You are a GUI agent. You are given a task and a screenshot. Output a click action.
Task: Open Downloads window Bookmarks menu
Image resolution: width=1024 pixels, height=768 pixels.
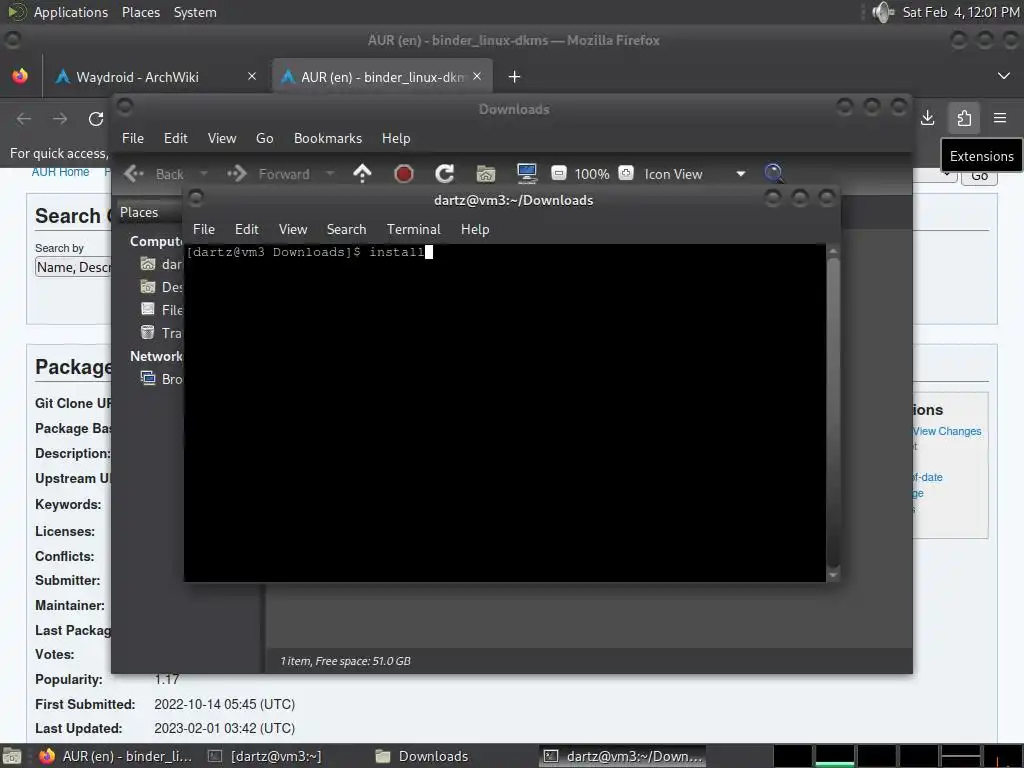click(x=328, y=138)
